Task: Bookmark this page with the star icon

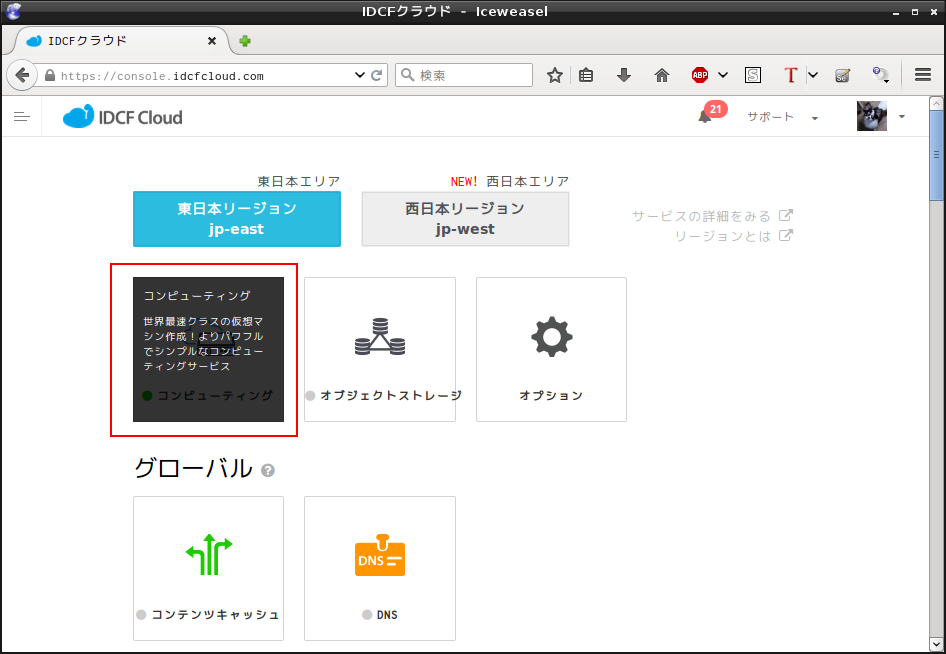Action: pyautogui.click(x=554, y=75)
